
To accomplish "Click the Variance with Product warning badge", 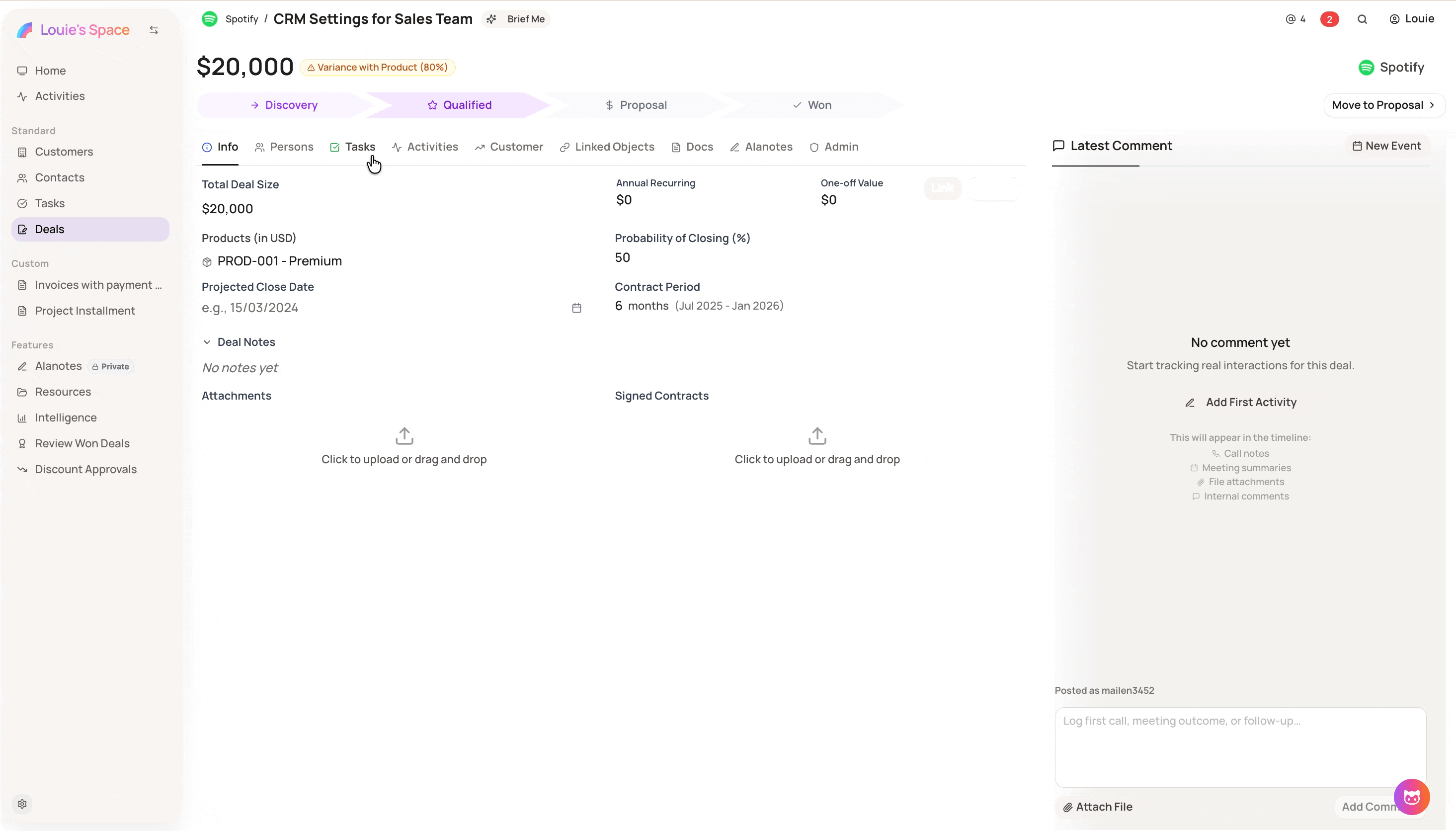I will click(x=377, y=68).
